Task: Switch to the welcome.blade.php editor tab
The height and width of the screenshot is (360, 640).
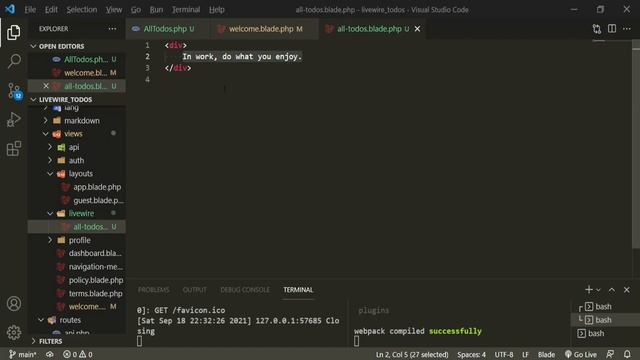Action: [x=264, y=29]
